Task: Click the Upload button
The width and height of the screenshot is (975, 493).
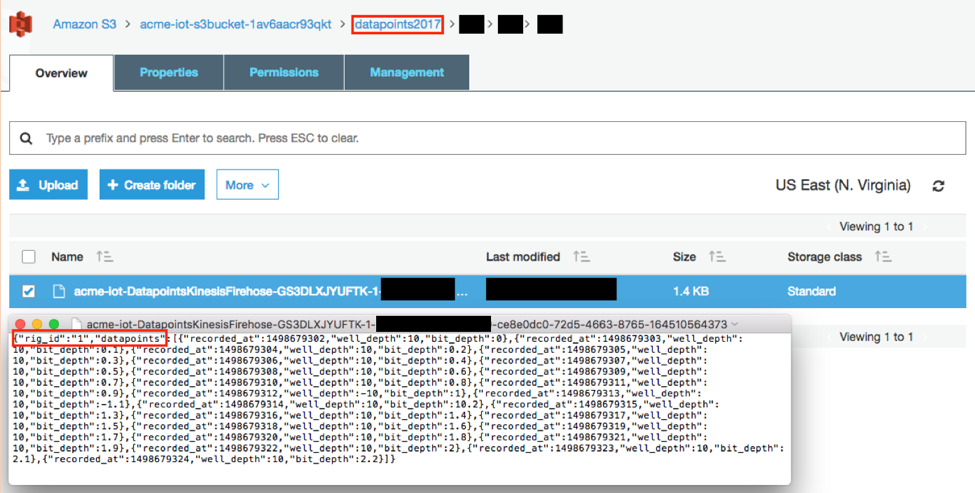Action: tap(49, 185)
